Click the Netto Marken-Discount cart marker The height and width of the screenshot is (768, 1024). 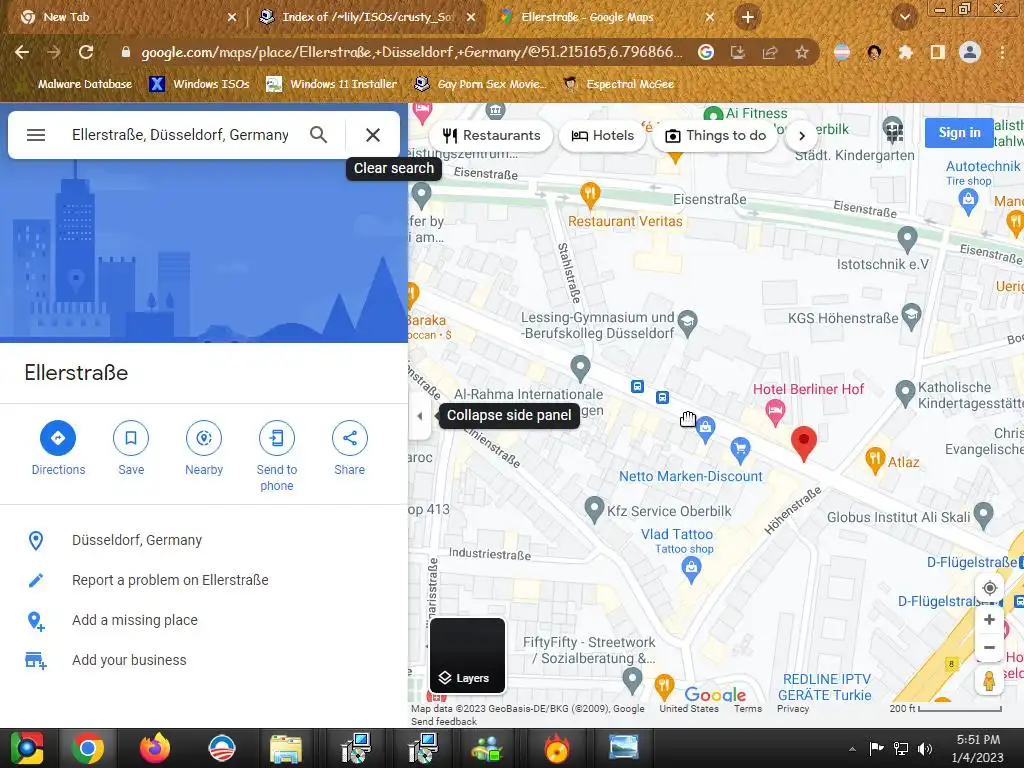point(740,449)
